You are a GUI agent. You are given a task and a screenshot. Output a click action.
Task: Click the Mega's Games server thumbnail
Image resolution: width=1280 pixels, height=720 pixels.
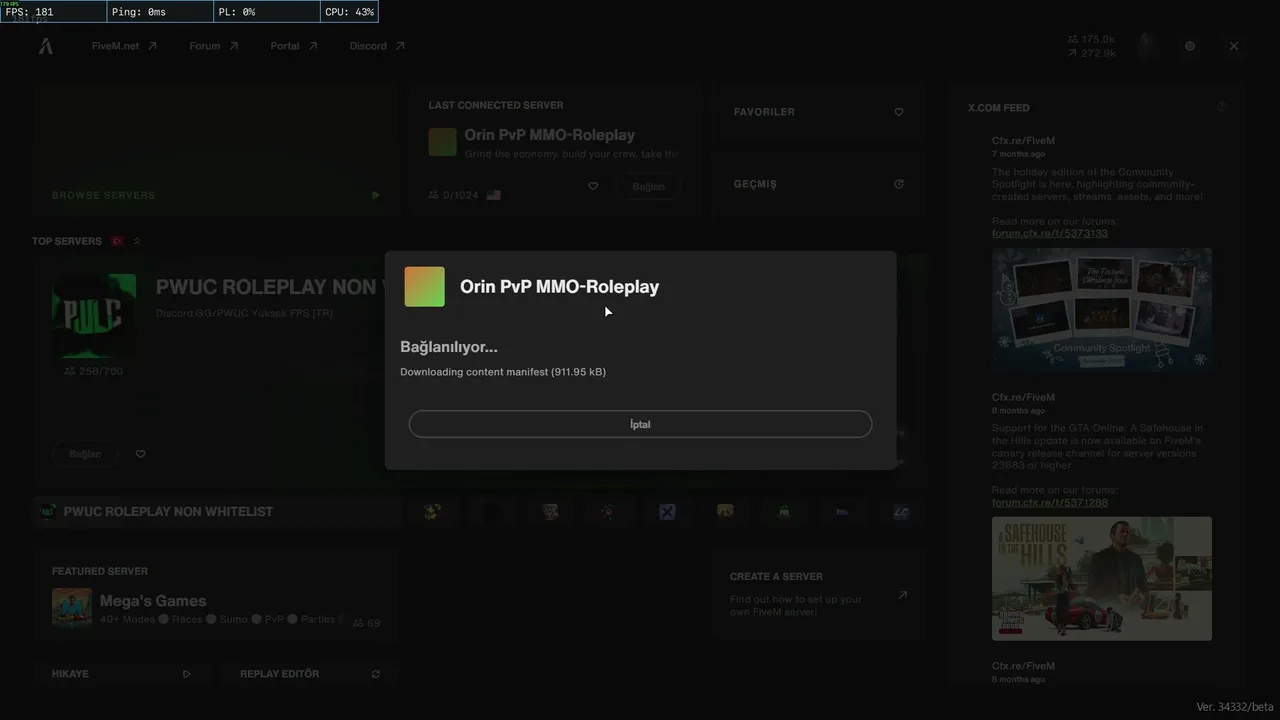point(72,607)
